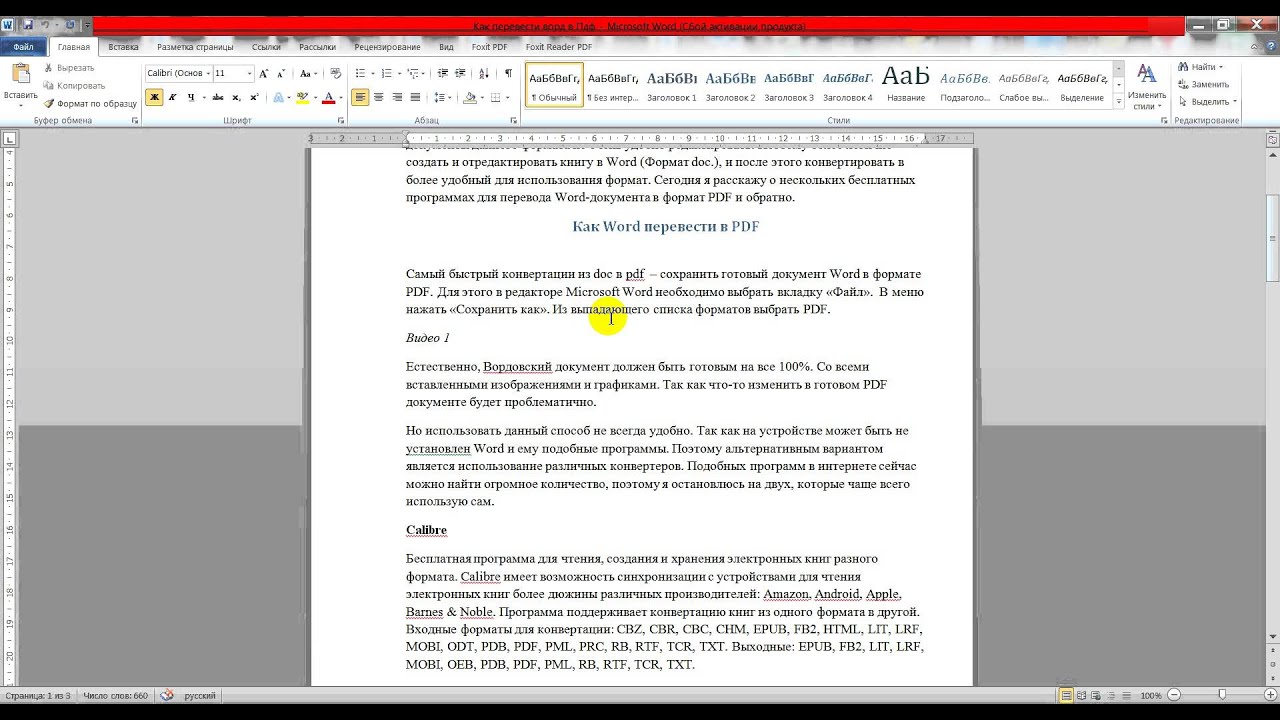Decrease paragraph indent icon
Image resolution: width=1280 pixels, height=720 pixels.
point(444,74)
